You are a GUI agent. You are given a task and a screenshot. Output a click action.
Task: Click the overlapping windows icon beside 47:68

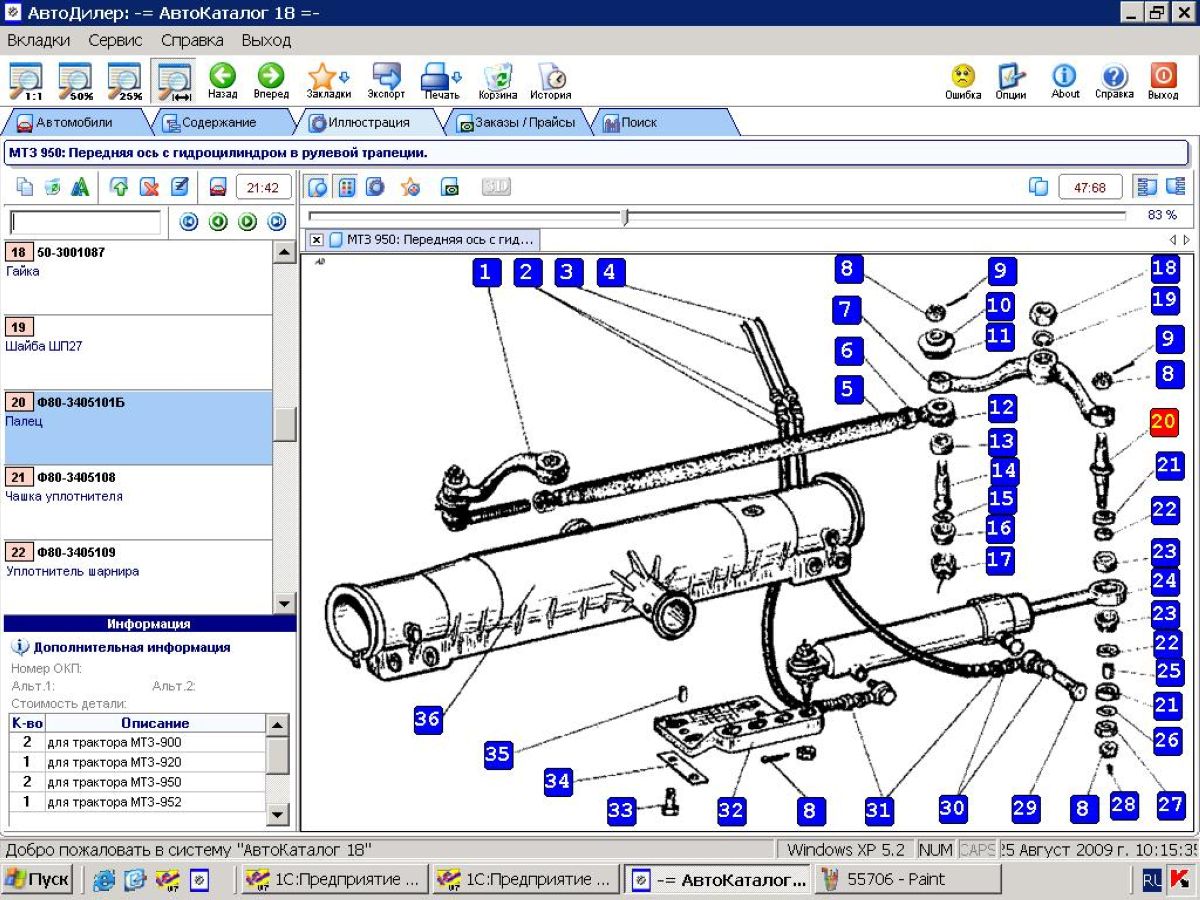click(1038, 187)
